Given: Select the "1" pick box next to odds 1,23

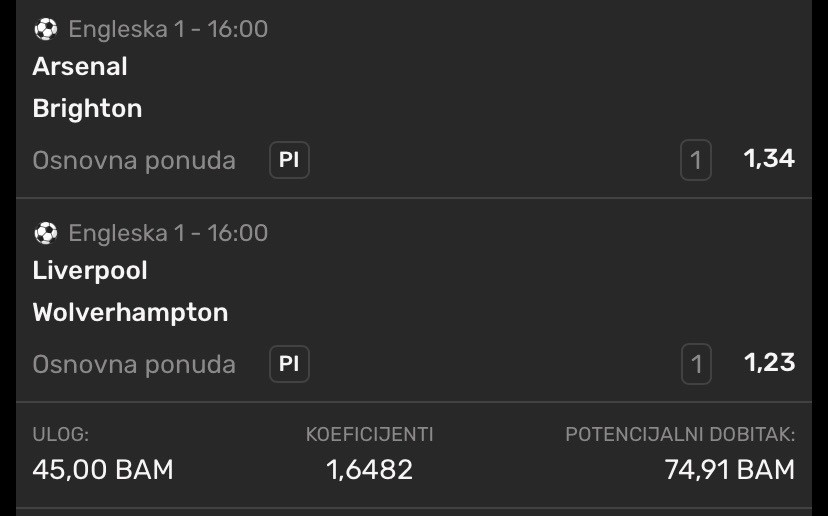Looking at the screenshot, I should [696, 364].
